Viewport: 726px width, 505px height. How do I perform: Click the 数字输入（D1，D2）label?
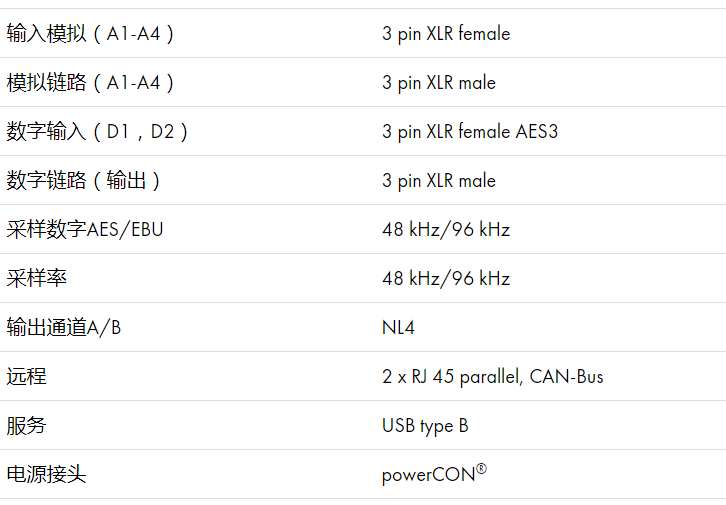[x=97, y=132]
